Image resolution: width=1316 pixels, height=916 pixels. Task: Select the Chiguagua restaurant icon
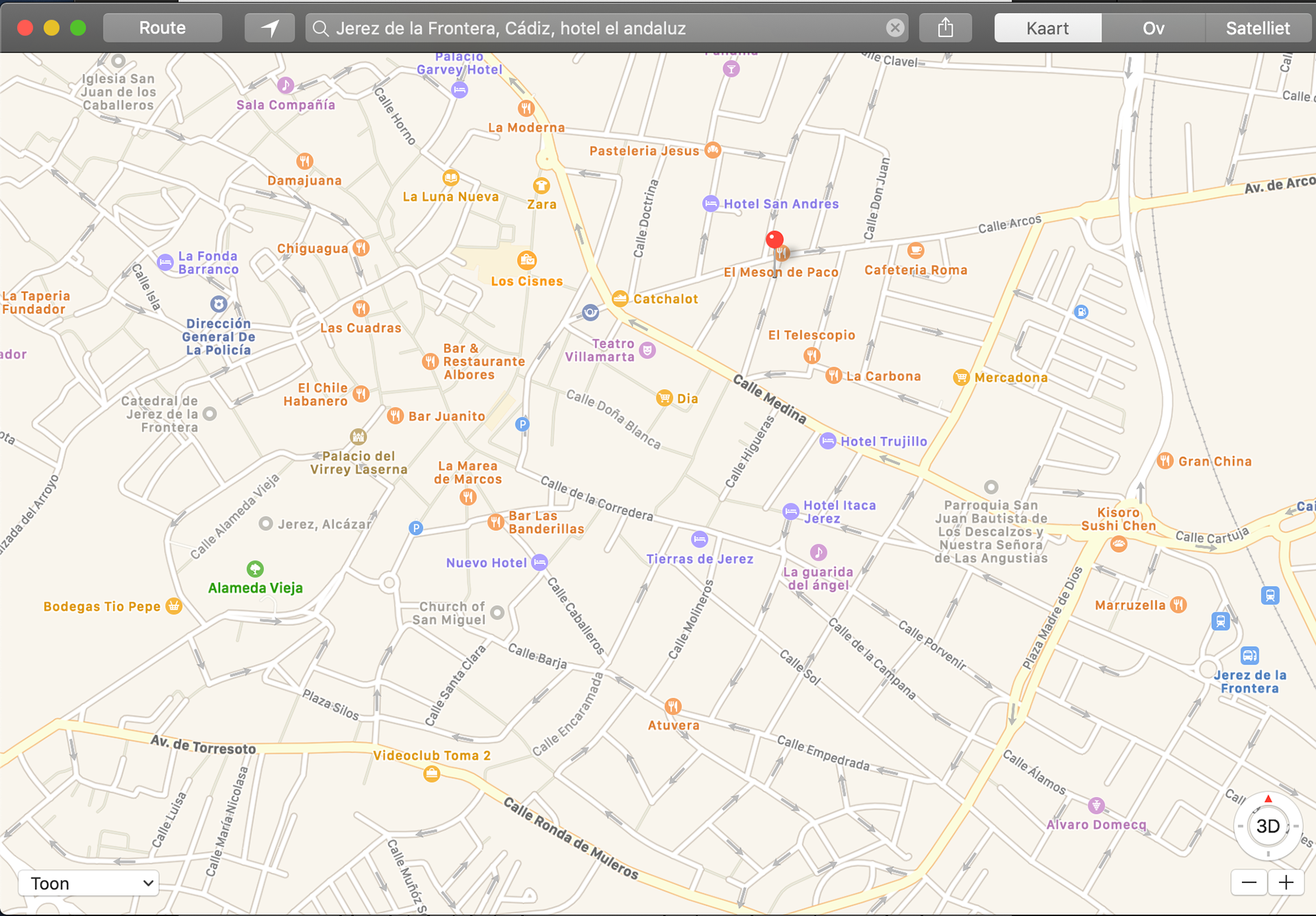tap(361, 248)
